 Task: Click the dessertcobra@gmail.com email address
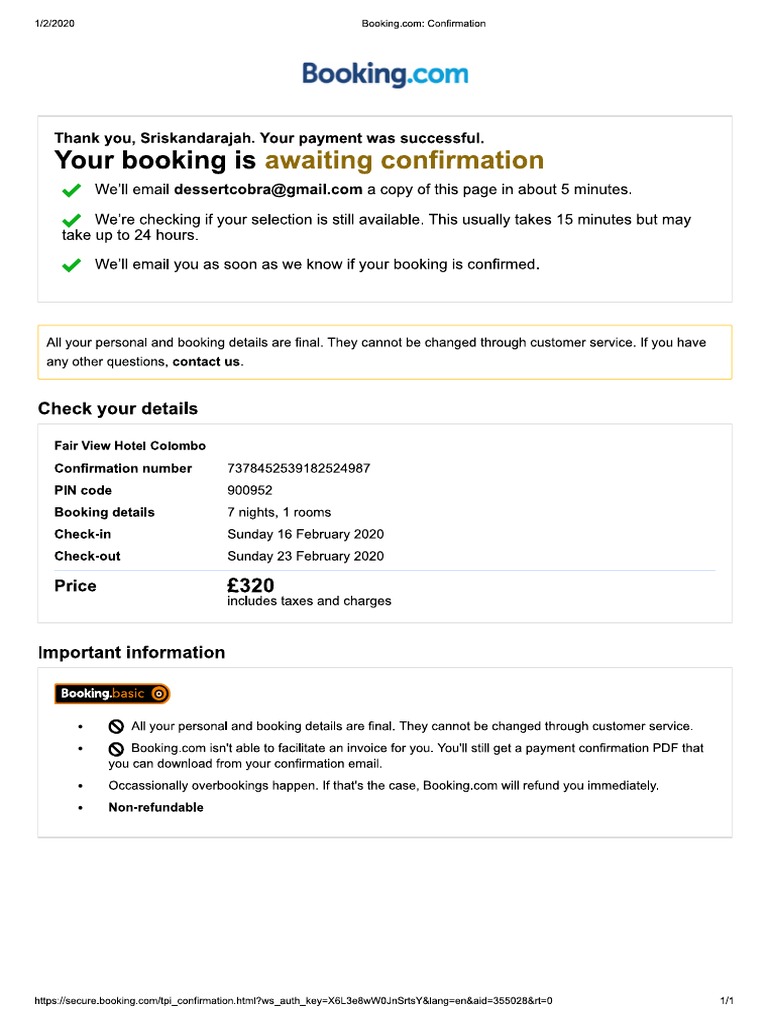(268, 189)
